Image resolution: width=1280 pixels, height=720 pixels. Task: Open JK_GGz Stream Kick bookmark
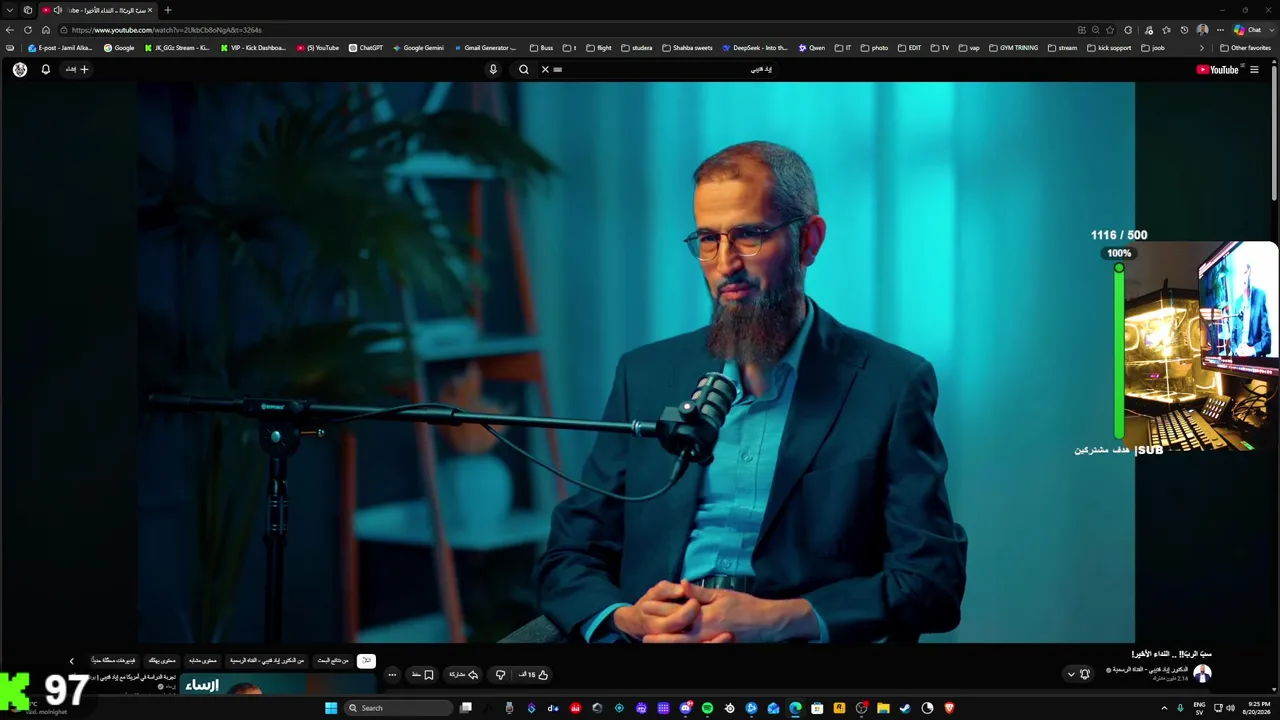(x=177, y=48)
